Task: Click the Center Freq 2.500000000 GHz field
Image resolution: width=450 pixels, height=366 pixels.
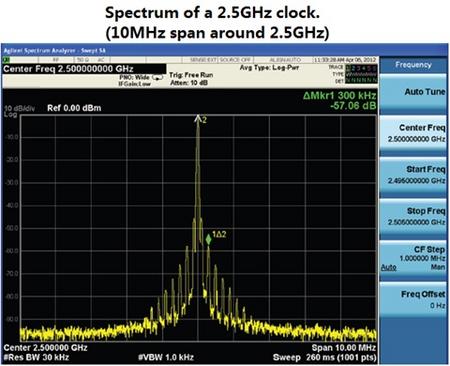Action: (x=84, y=69)
